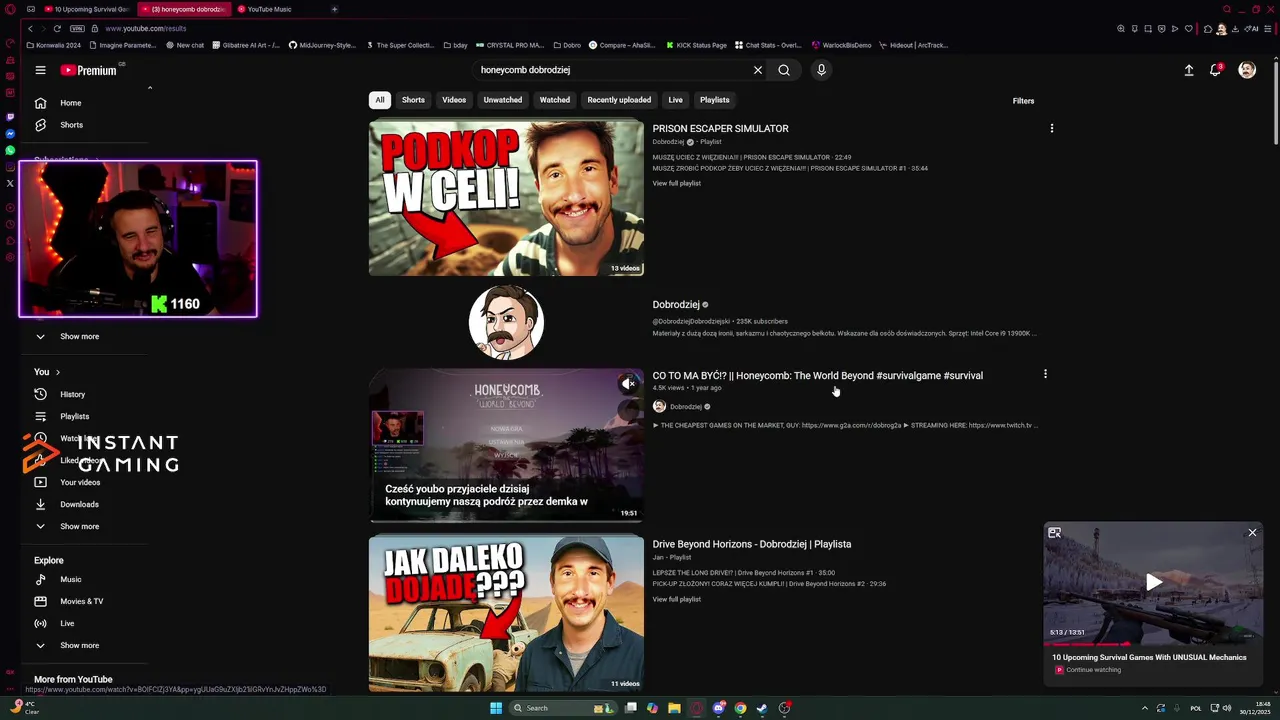Seek in the miniplayer progress bar
The height and width of the screenshot is (720, 1280).
[1154, 643]
